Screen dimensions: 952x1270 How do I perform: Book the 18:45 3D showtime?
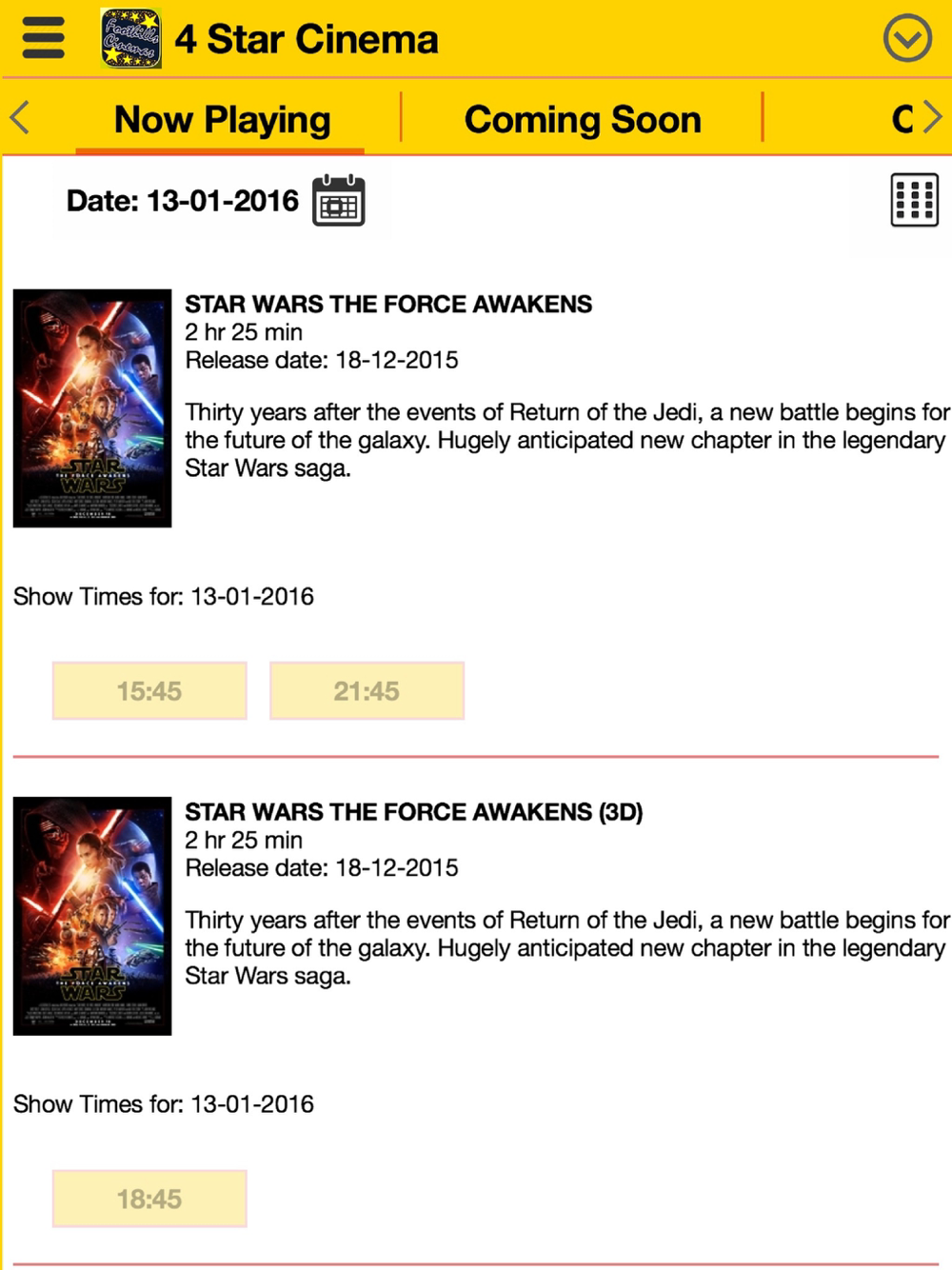coord(149,1199)
